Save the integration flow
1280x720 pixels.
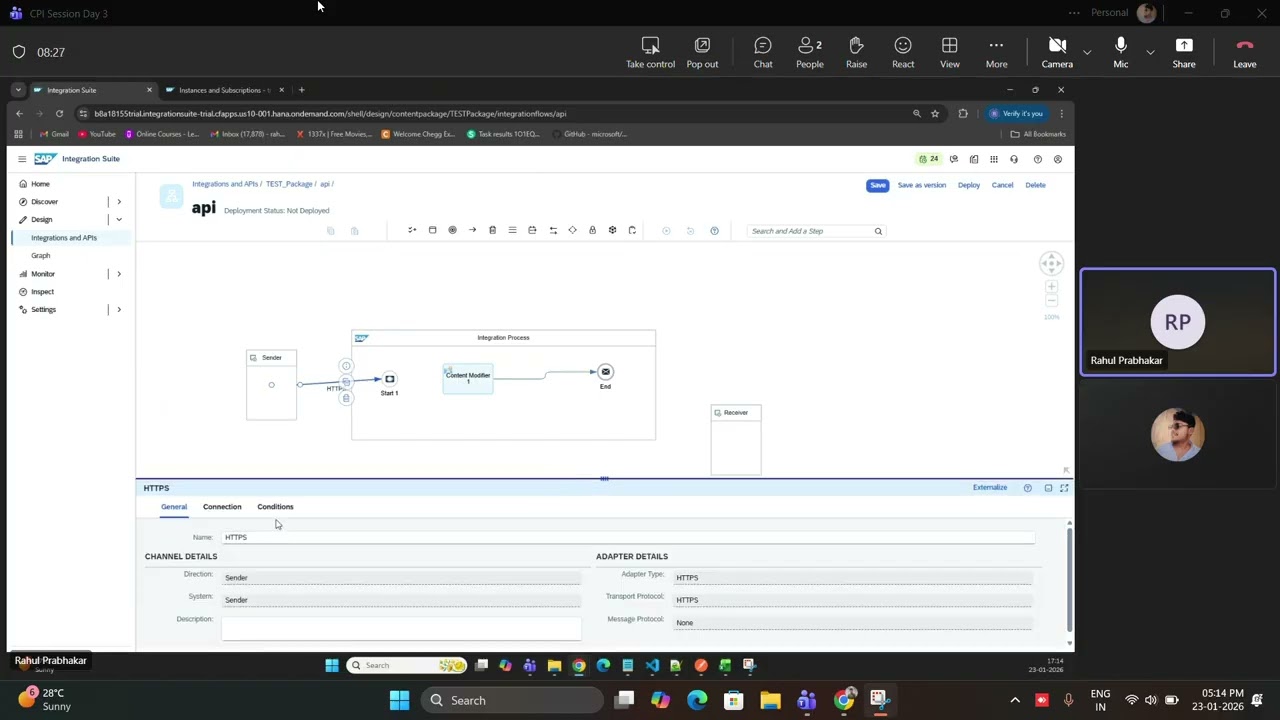pyautogui.click(x=877, y=185)
